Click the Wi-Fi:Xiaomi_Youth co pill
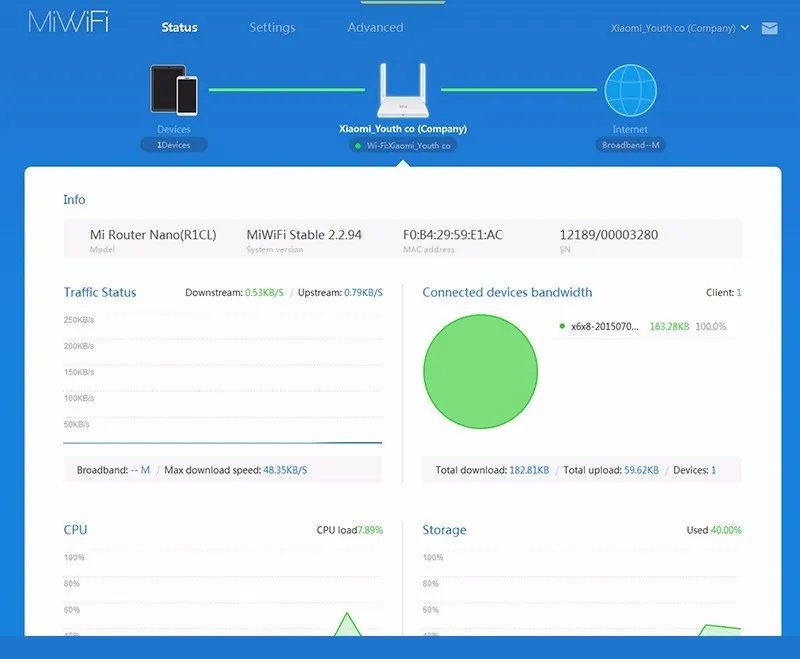Image resolution: width=800 pixels, height=659 pixels. click(x=403, y=145)
